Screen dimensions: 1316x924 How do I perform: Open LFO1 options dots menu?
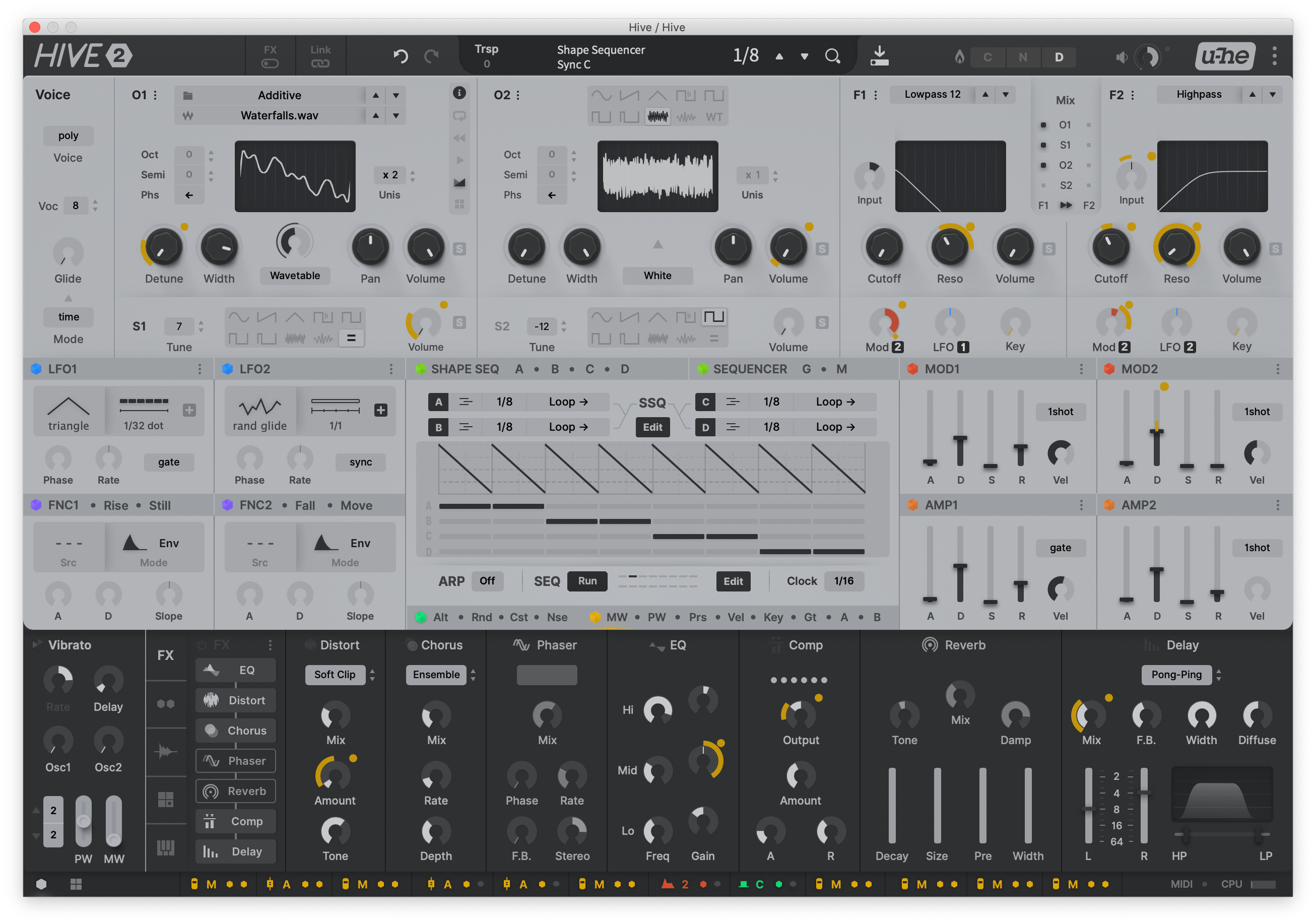click(200, 369)
